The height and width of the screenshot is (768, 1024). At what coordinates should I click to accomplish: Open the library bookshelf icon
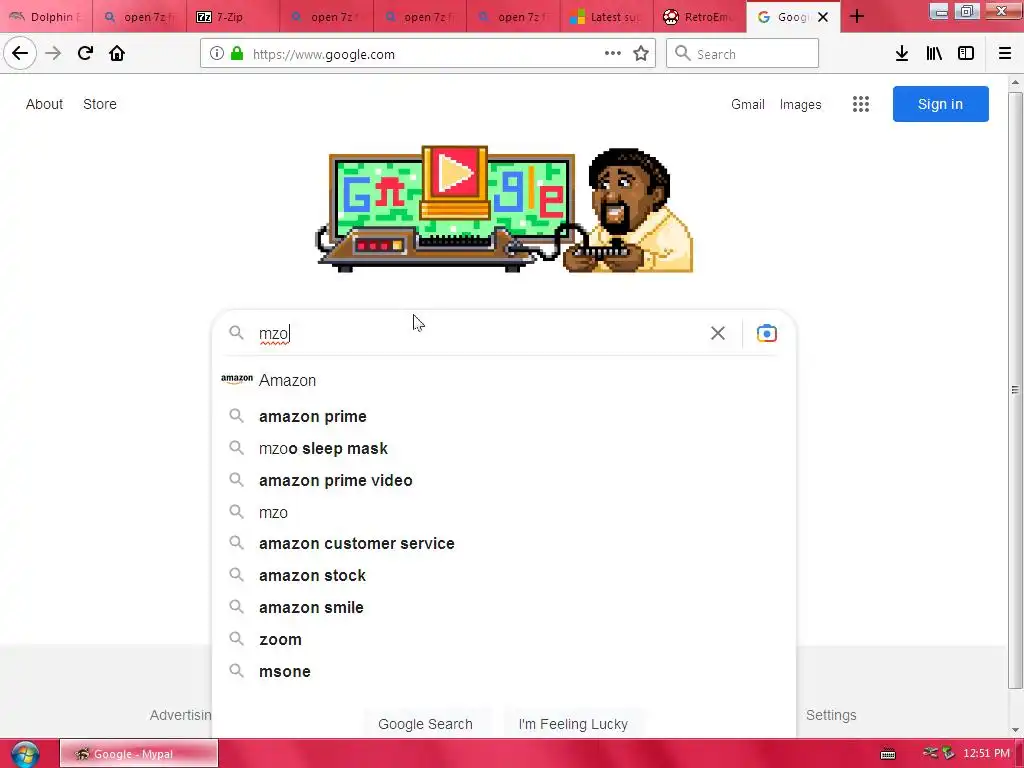tap(934, 54)
